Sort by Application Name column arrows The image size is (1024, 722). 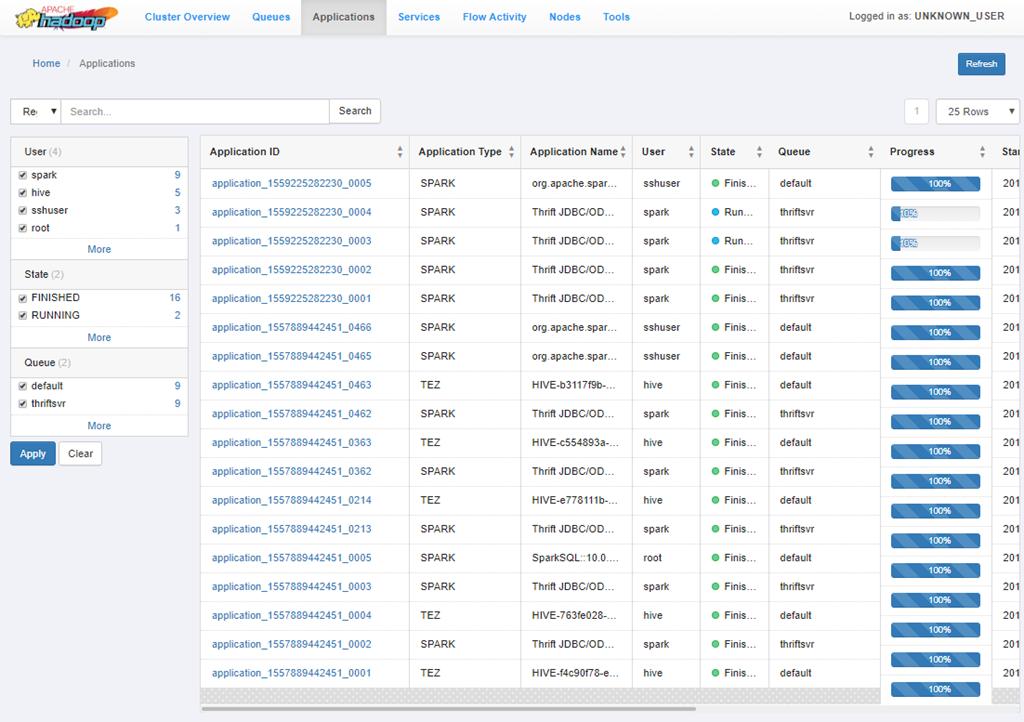[x=623, y=152]
